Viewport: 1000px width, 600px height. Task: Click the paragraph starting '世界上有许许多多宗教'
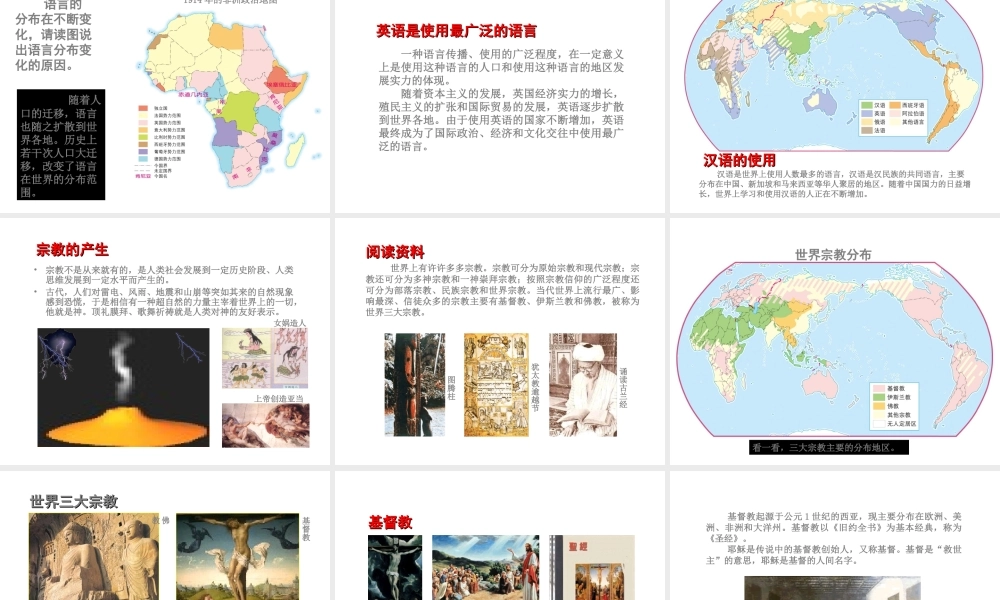coord(503,290)
